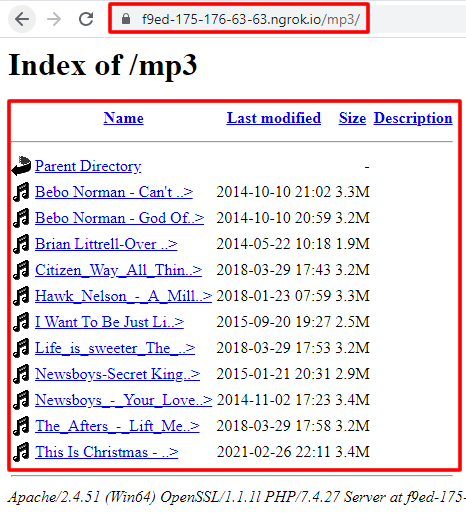Open the Hawk_Nelson_-_A_Mill file link

tap(123, 296)
